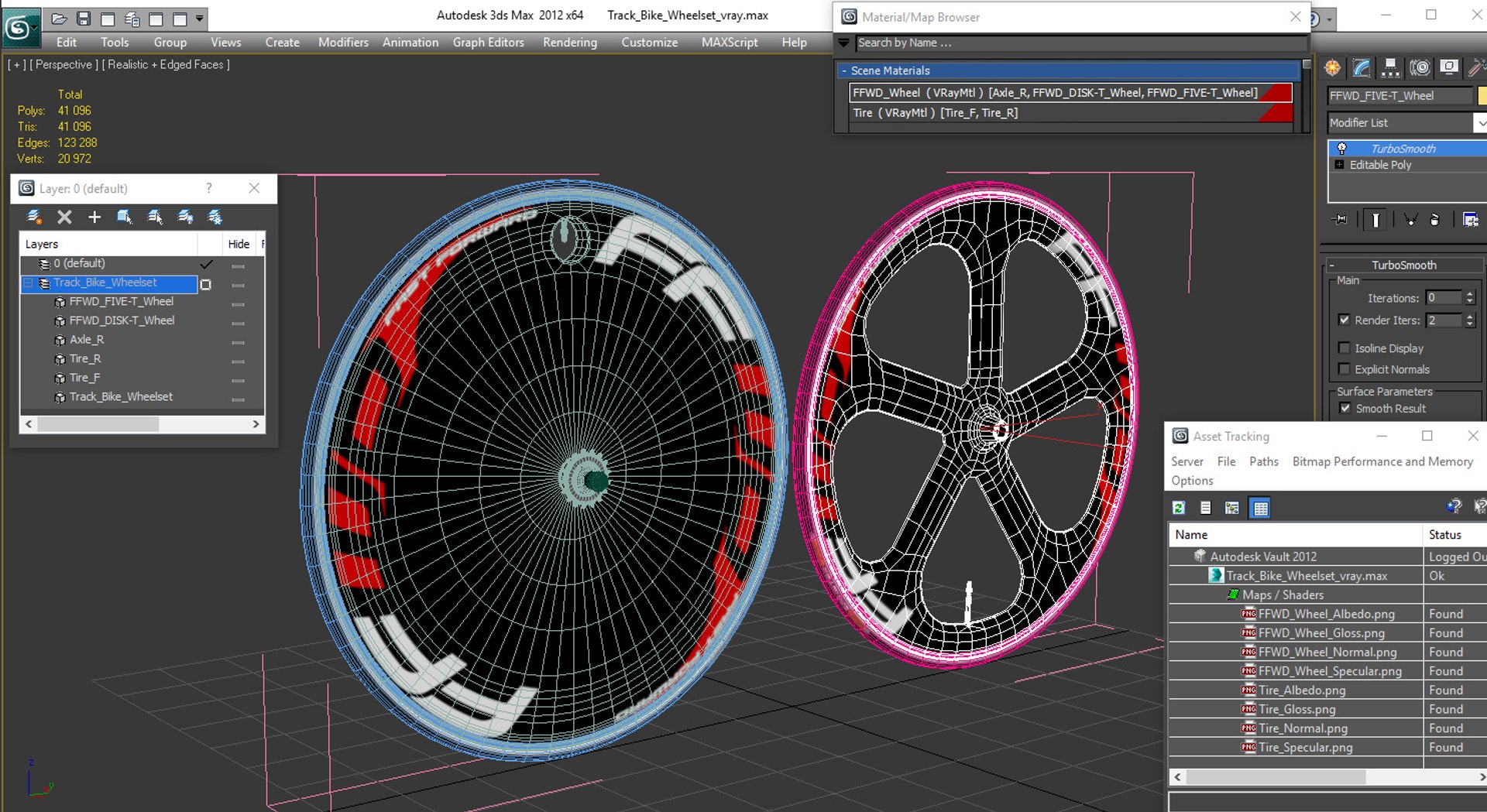The width and height of the screenshot is (1487, 812).
Task: Open Bitmap Performance and Memory menu
Action: coord(1382,461)
